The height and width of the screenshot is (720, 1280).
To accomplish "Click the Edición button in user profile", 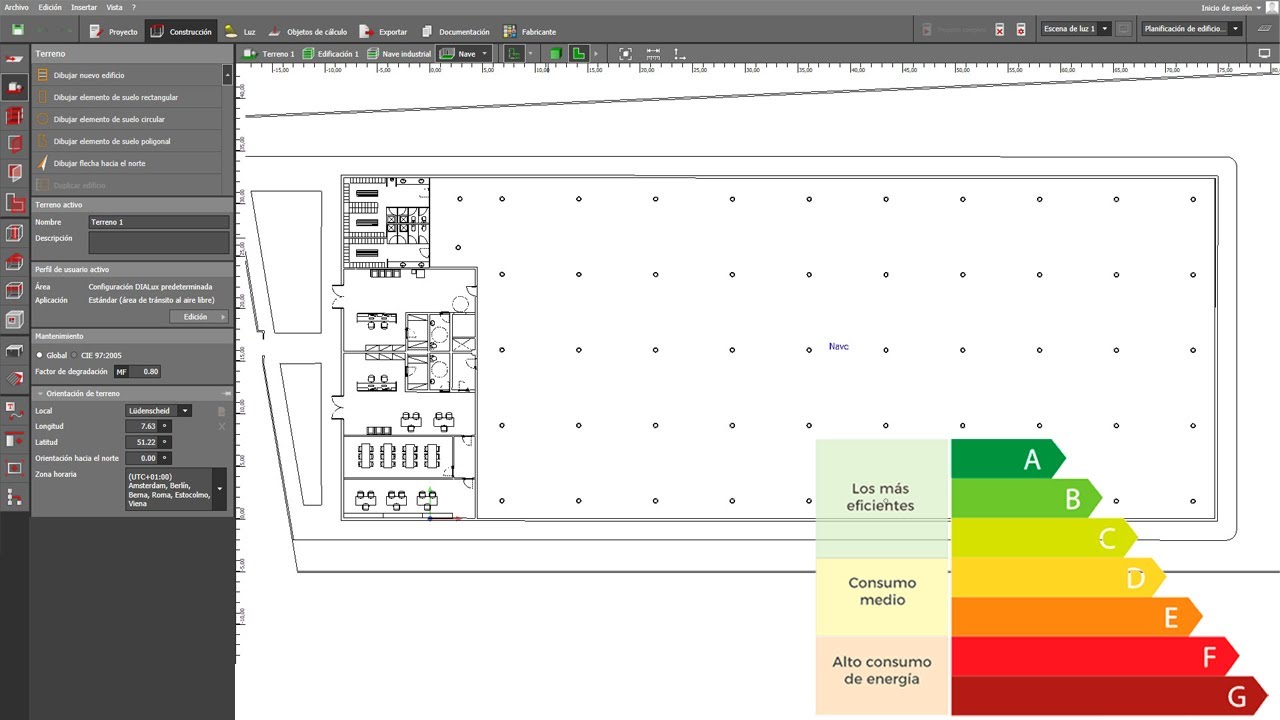I will 199,316.
